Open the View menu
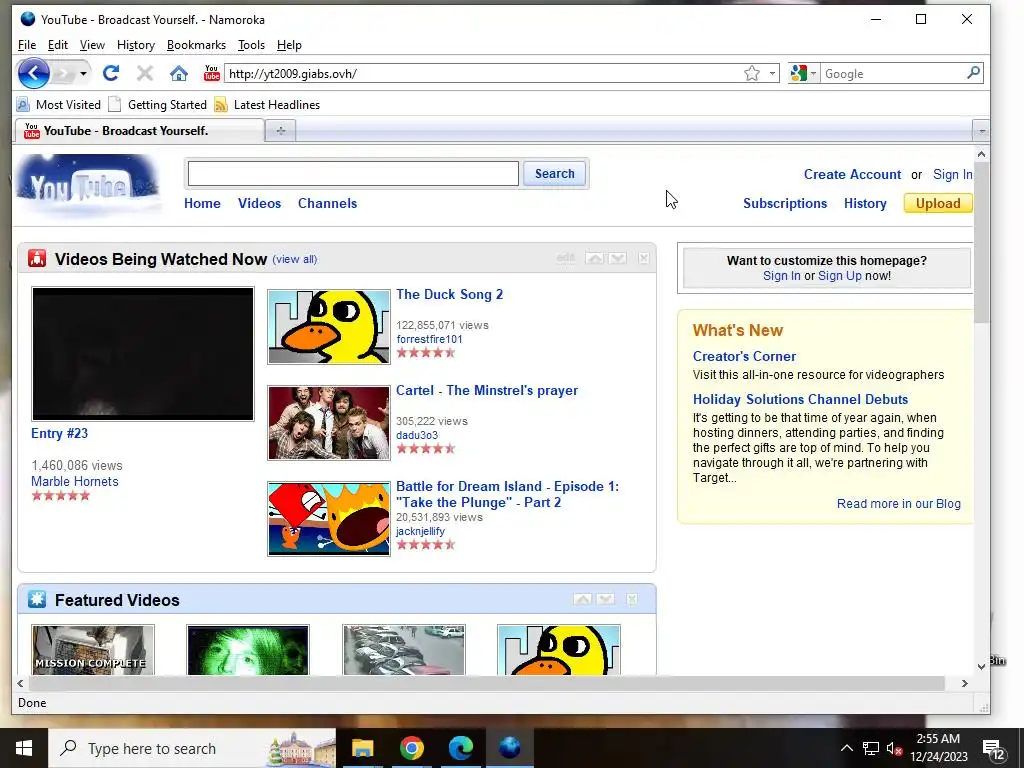Viewport: 1024px width, 768px height. pos(92,45)
